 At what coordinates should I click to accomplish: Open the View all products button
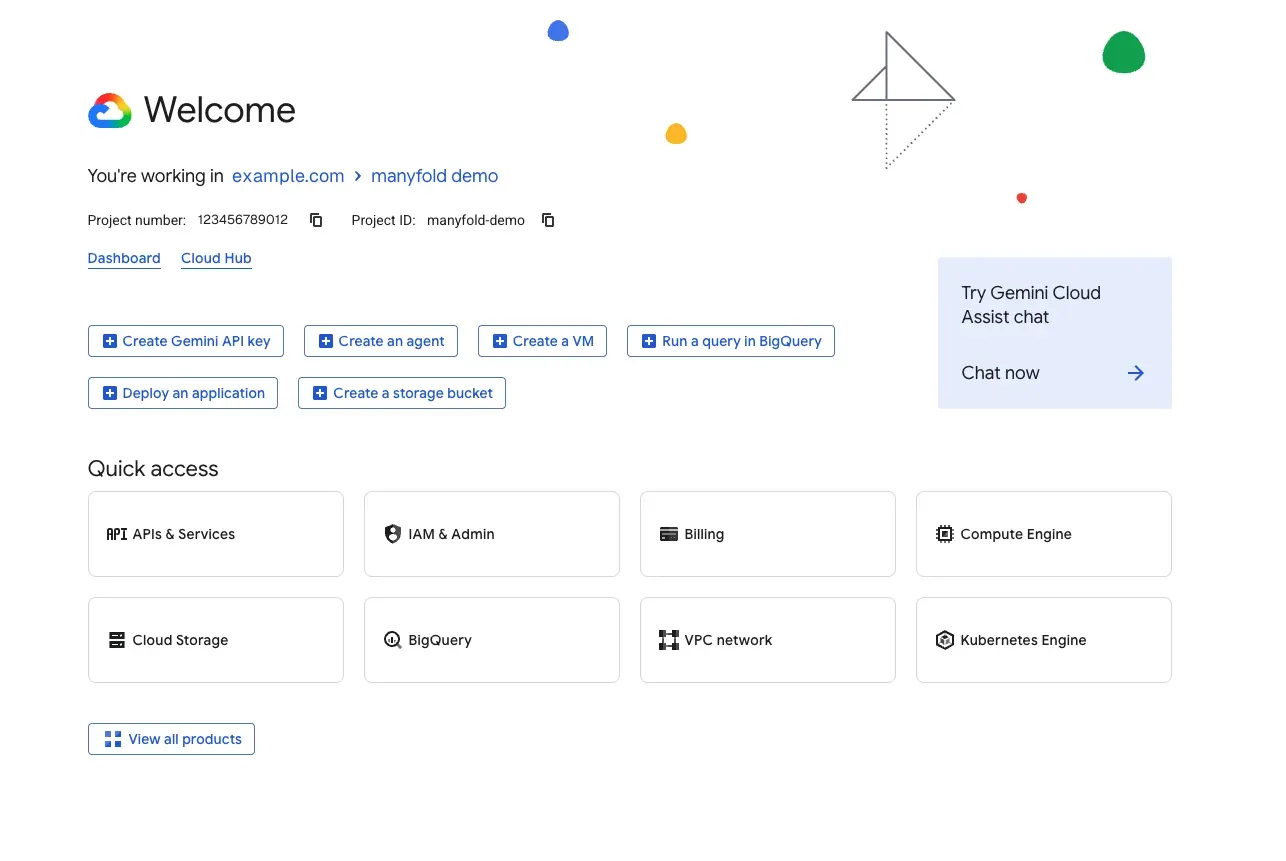pos(171,739)
